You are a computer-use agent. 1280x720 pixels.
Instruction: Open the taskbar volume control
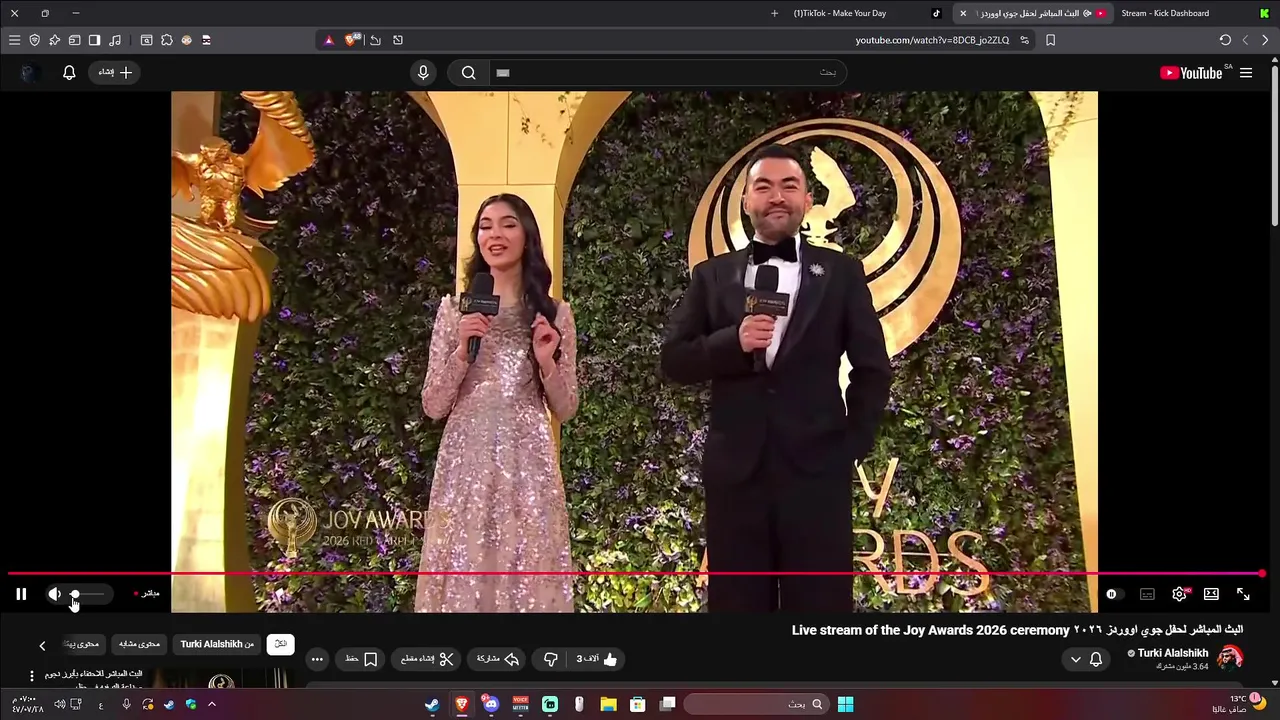point(60,704)
